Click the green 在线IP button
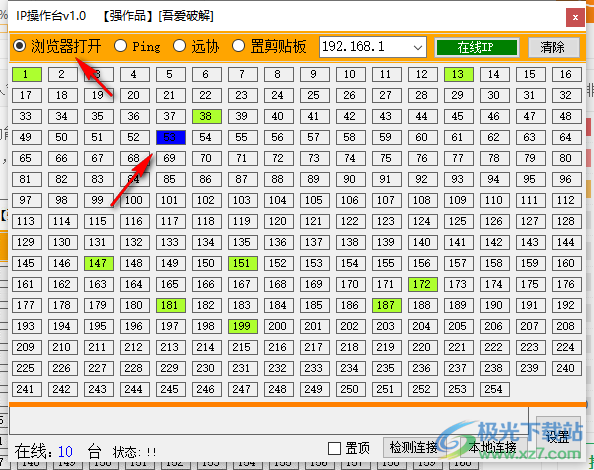 point(477,47)
